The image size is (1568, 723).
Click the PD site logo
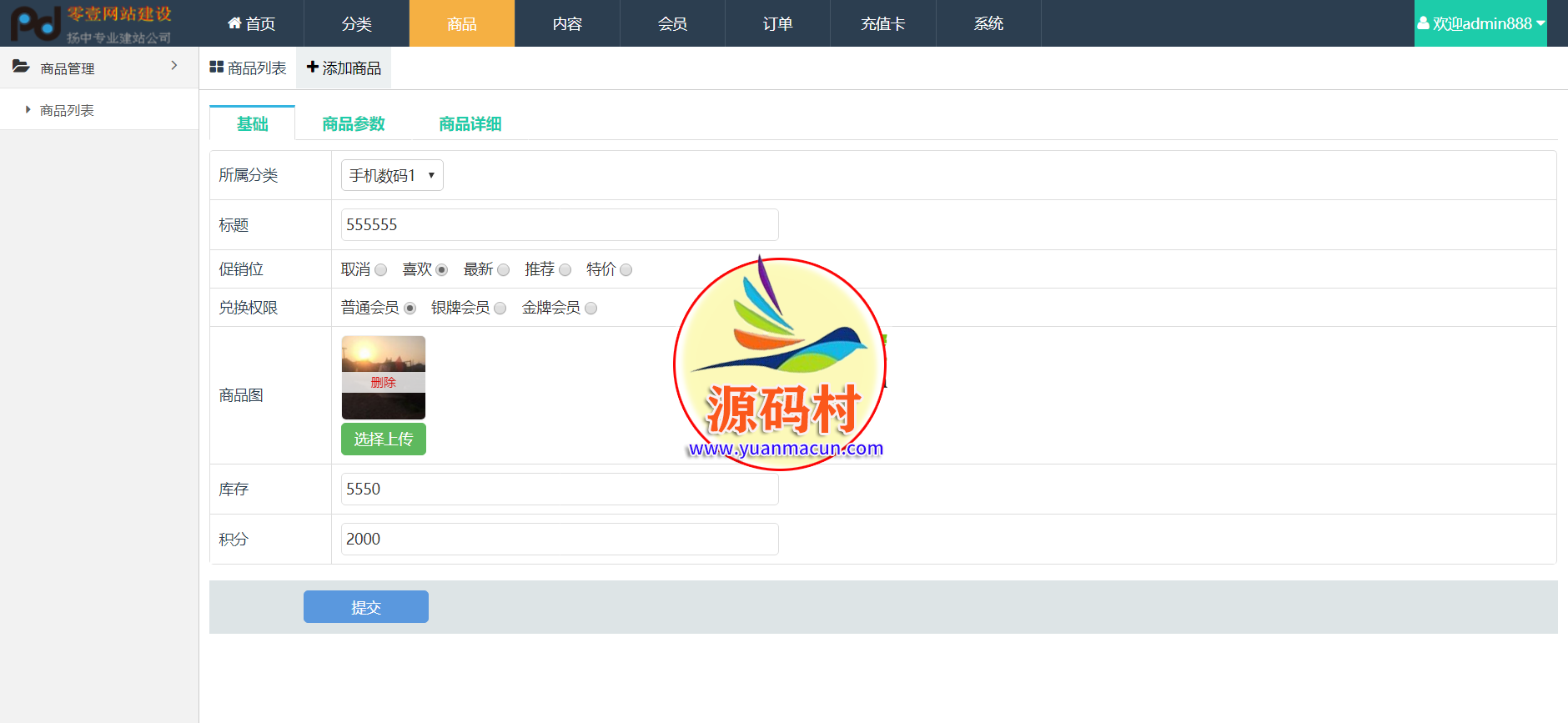click(35, 23)
